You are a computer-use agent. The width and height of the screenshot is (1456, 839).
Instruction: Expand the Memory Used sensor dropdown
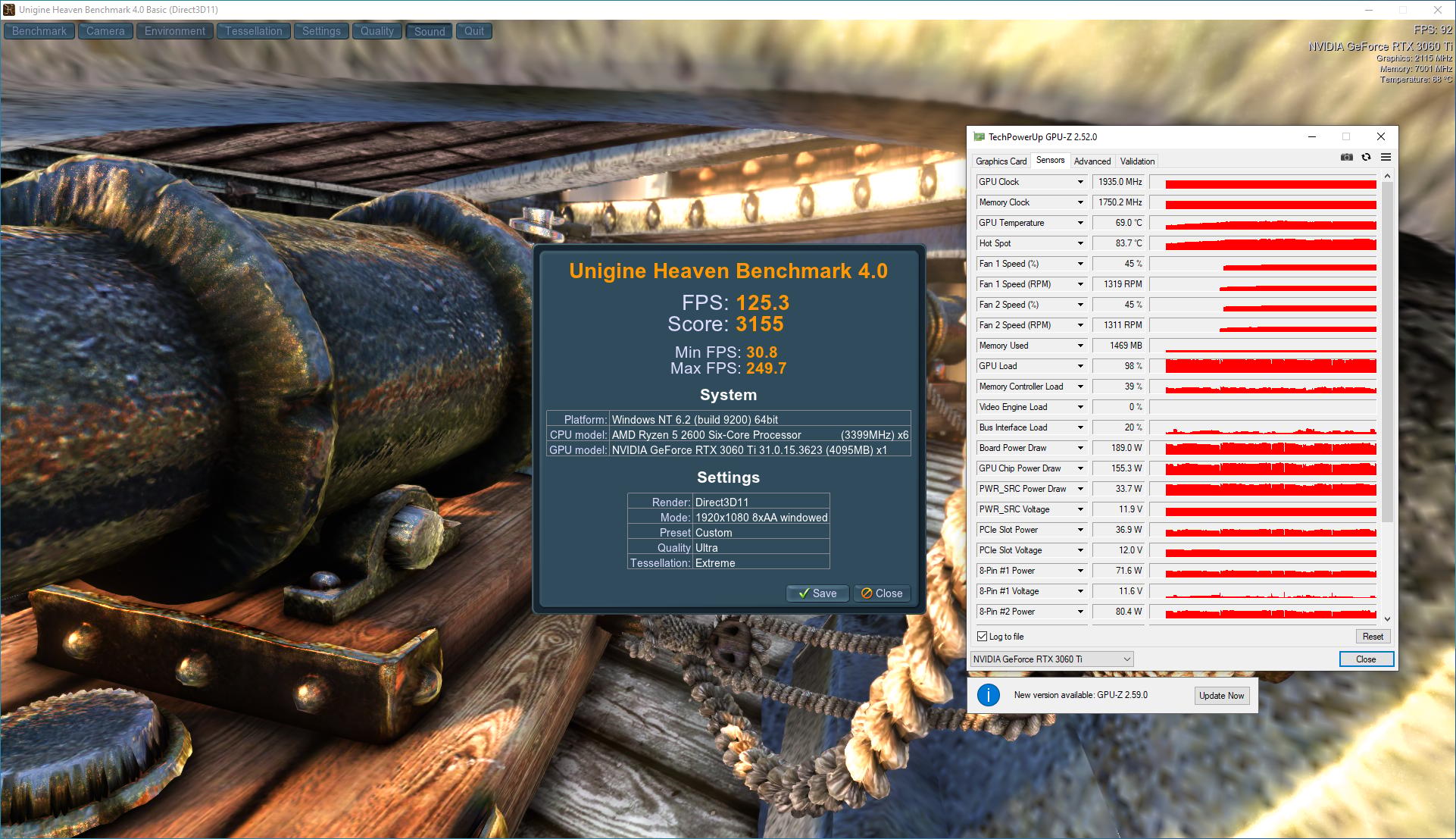point(1080,346)
